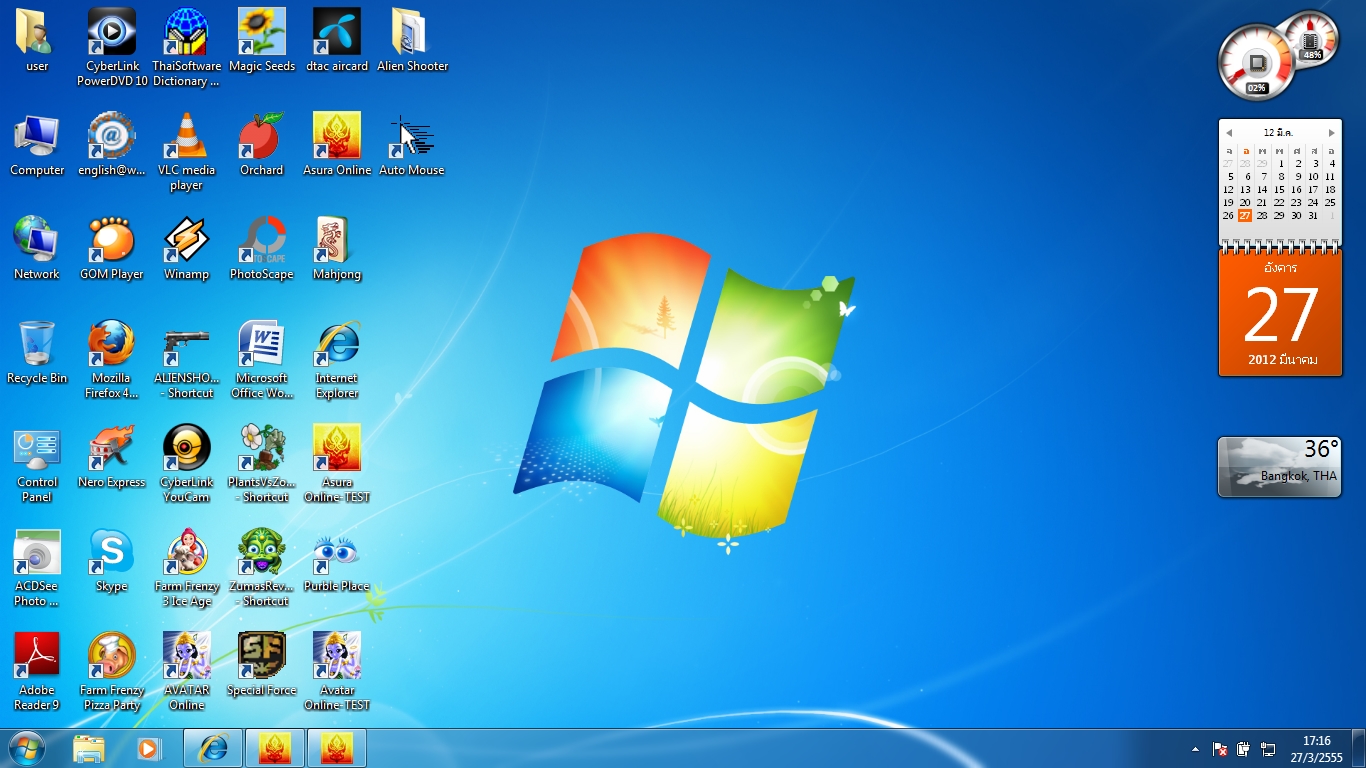The height and width of the screenshot is (768, 1366).
Task: Open the taskbar clock showing 17:16
Action: click(x=1317, y=749)
